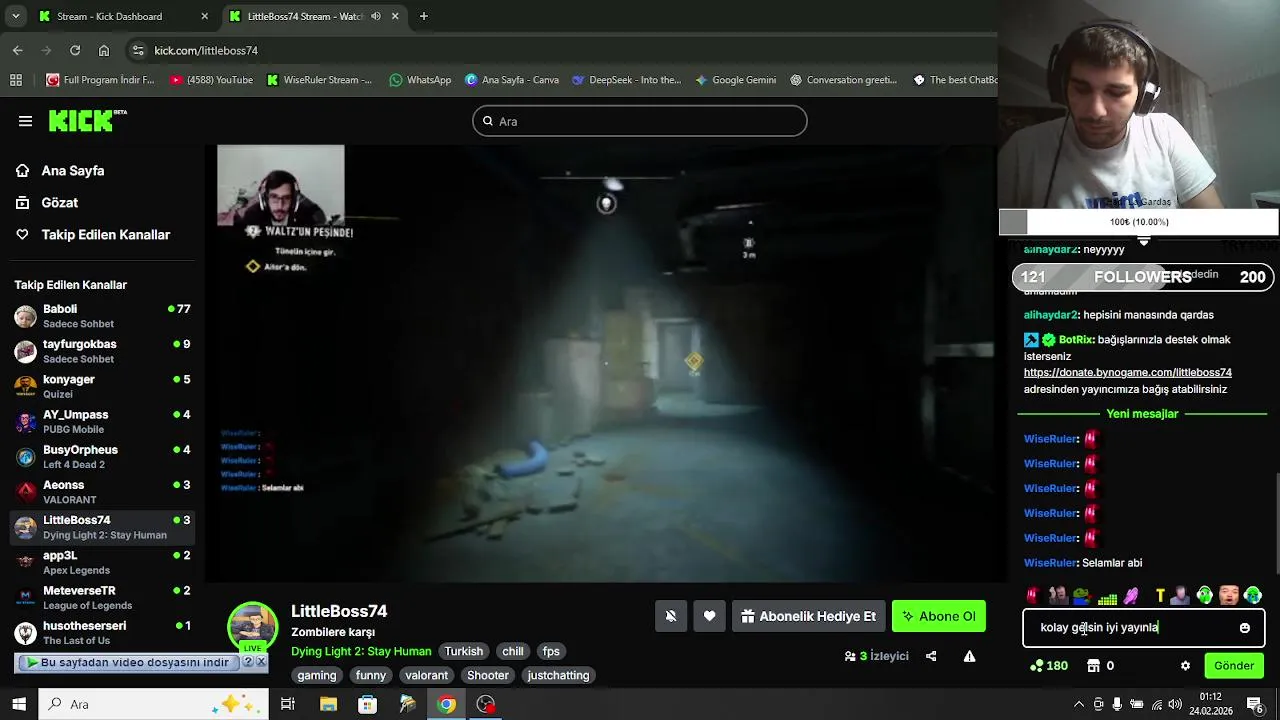Open tayfurgokbas channel in the sidebar

point(102,351)
